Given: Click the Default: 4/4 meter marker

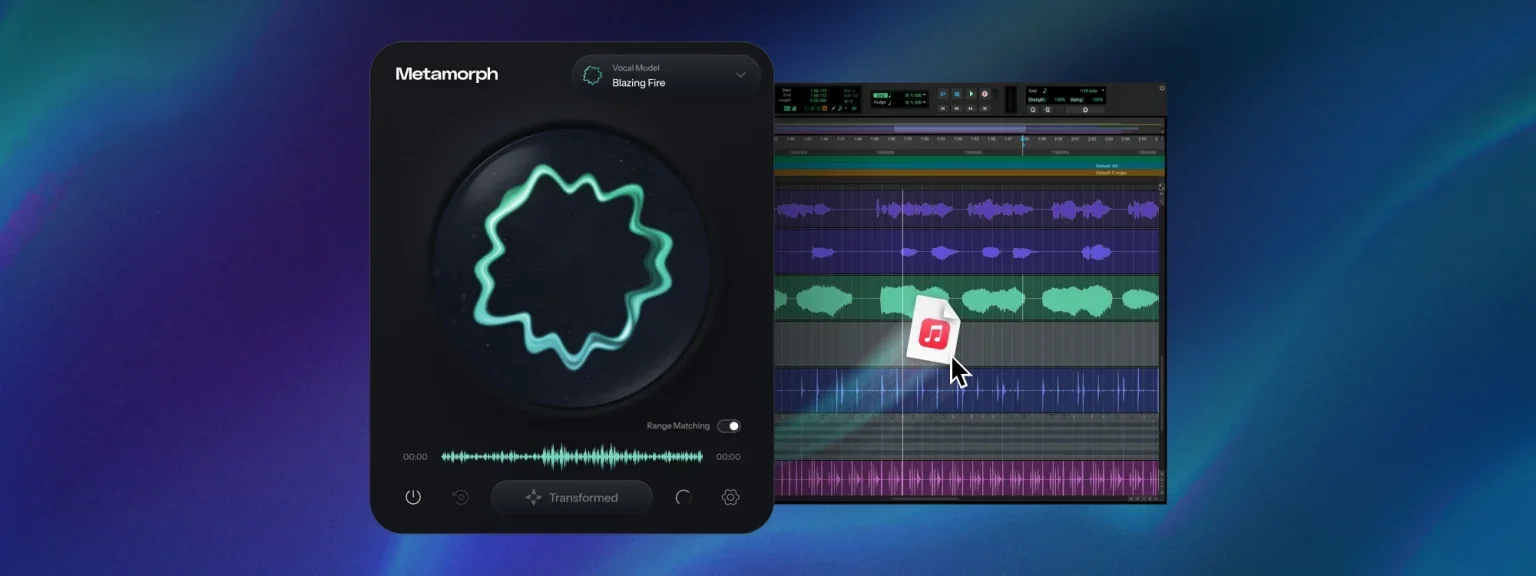Looking at the screenshot, I should coord(1107,165).
